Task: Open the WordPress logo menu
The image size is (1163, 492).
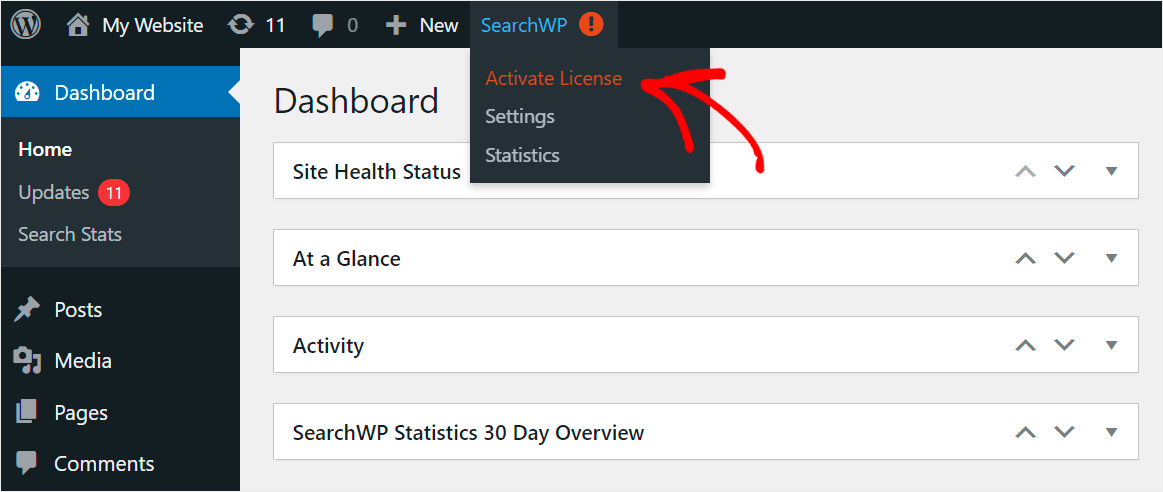Action: coord(26,24)
